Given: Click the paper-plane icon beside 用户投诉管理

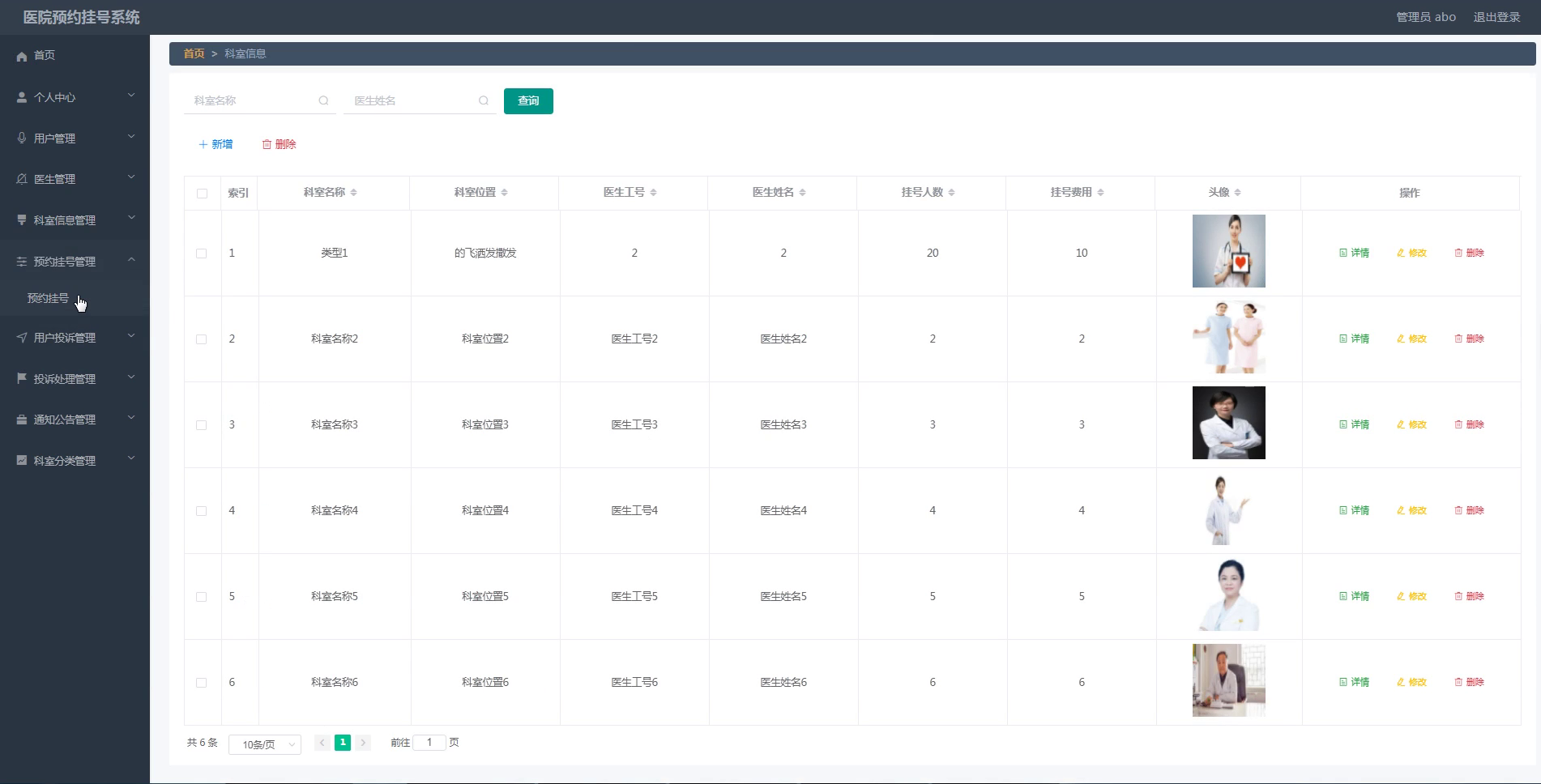Looking at the screenshot, I should (x=22, y=338).
